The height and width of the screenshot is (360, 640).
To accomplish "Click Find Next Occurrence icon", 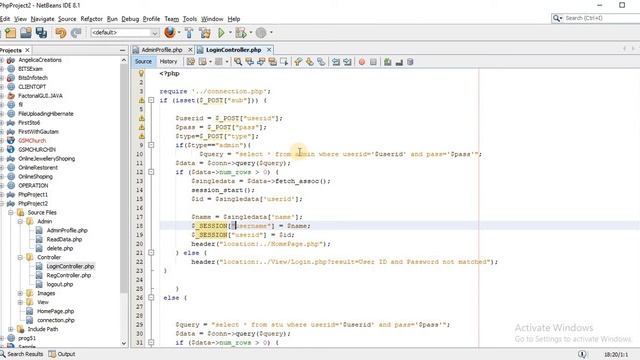I will pos(261,62).
